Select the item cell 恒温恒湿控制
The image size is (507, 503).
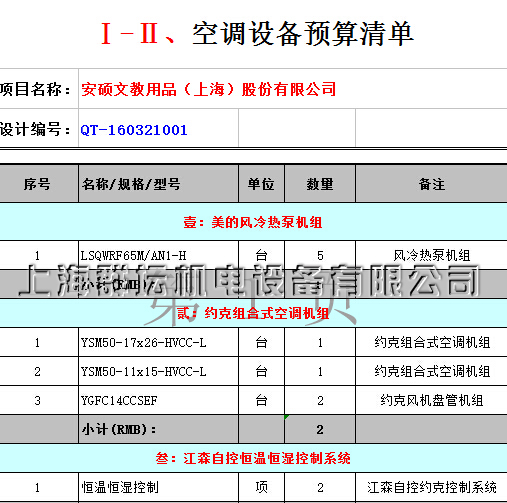point(159,487)
